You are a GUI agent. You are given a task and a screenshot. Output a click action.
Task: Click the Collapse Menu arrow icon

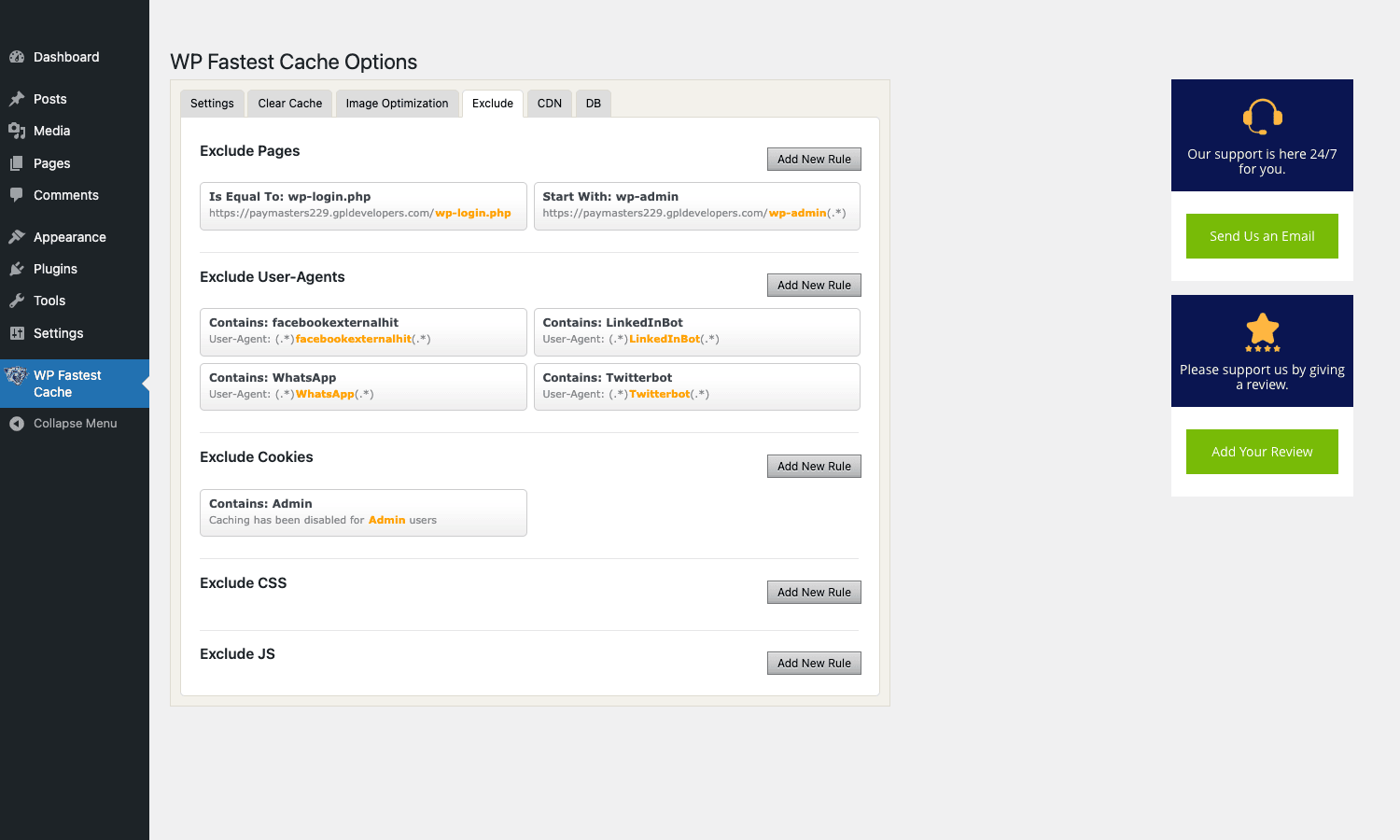click(17, 424)
